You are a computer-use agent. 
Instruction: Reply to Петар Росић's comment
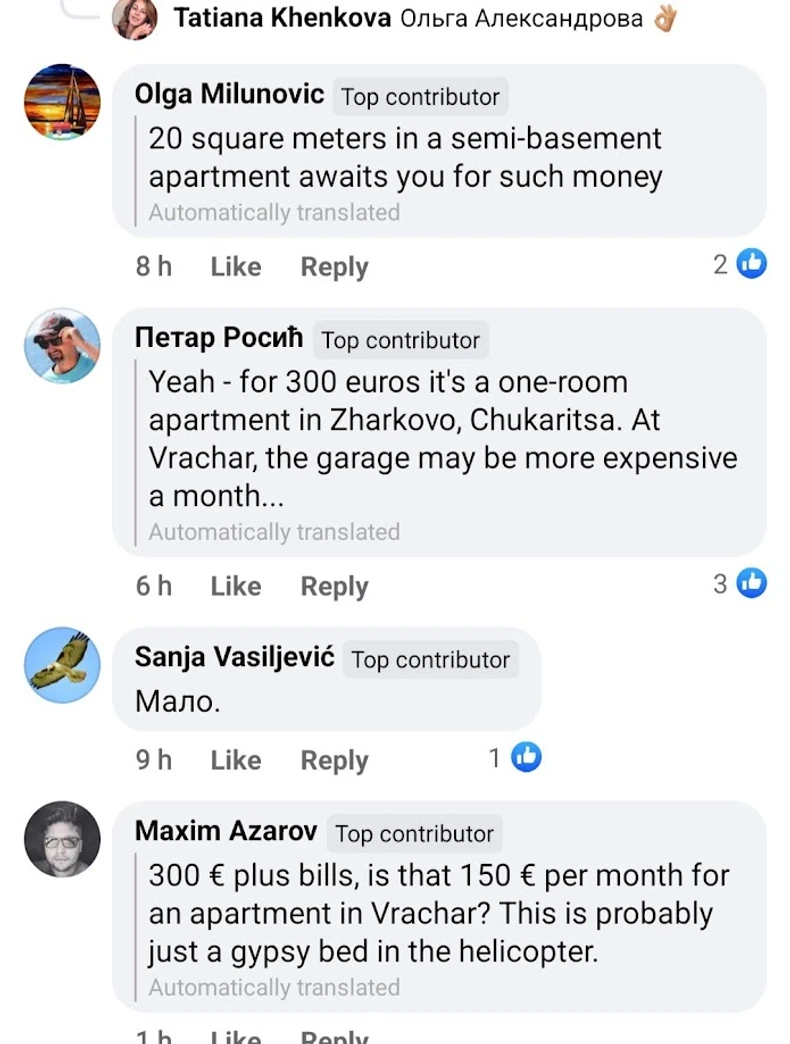click(334, 586)
